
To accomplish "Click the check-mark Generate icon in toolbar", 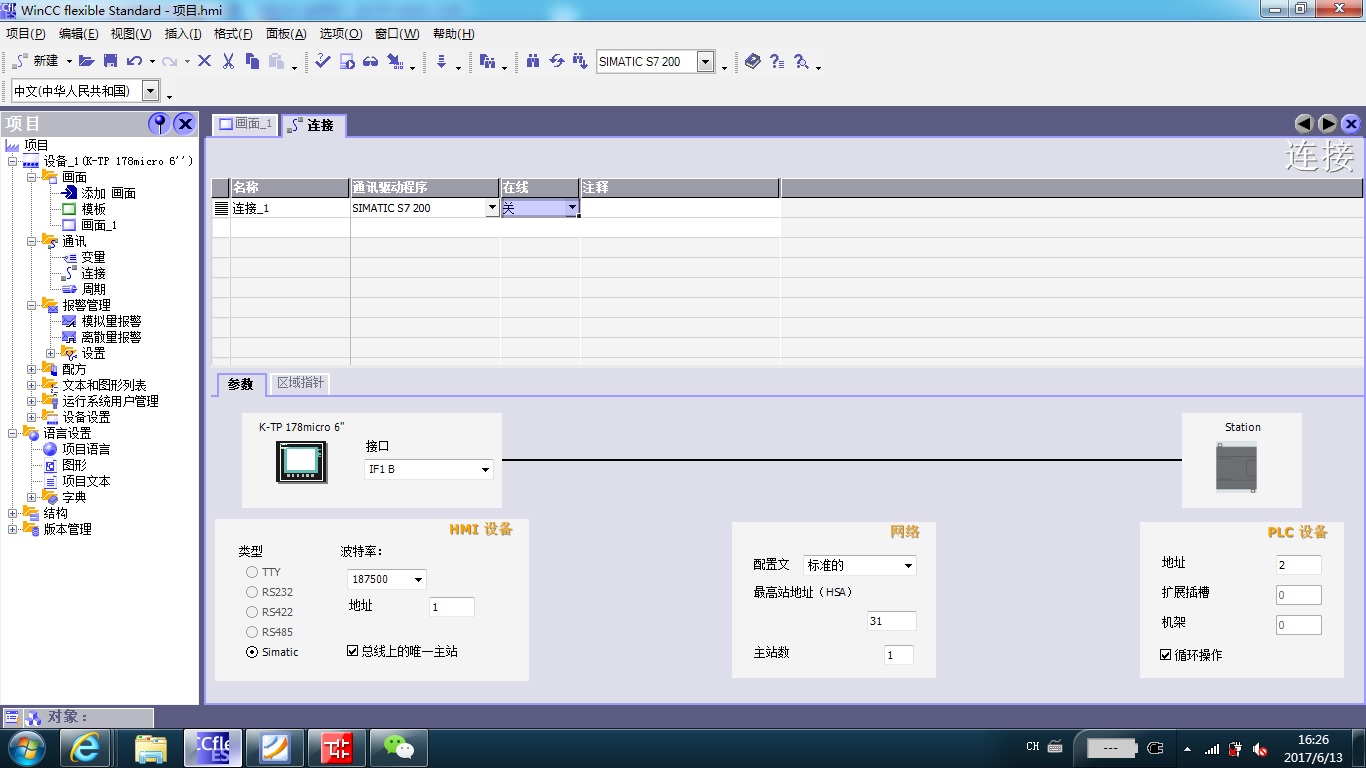I will pos(322,61).
